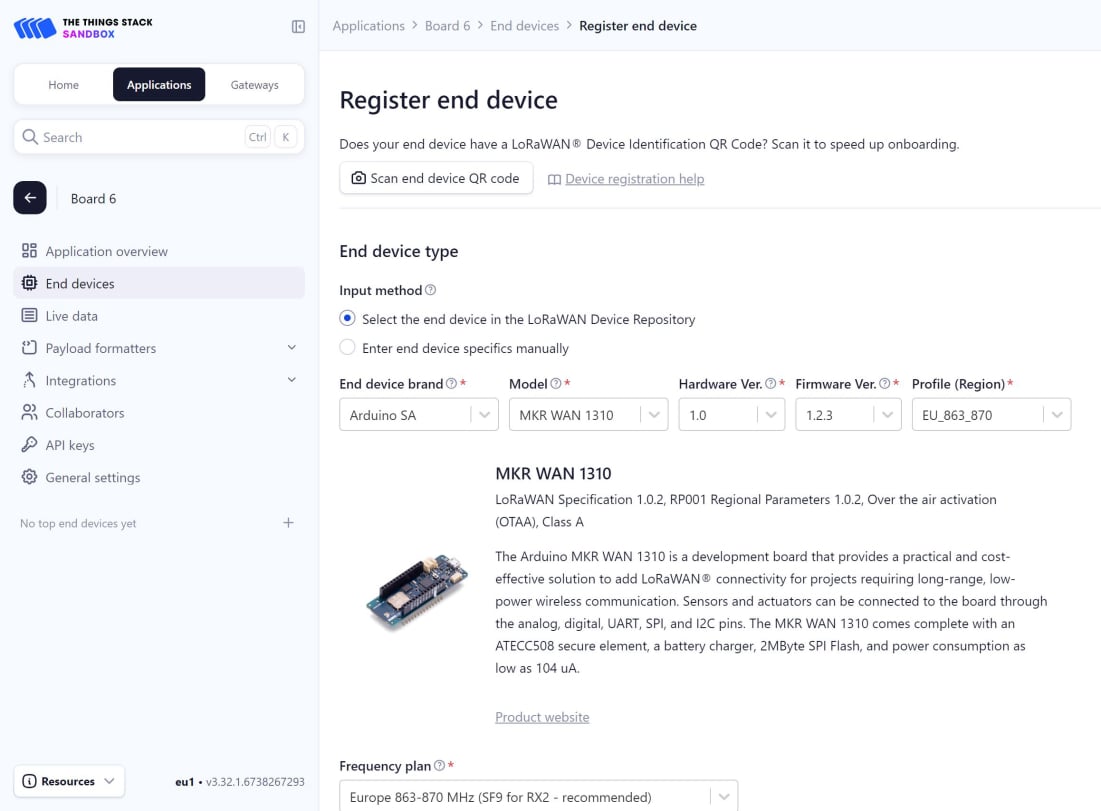
Task: Click the API keys key icon
Action: point(29,444)
